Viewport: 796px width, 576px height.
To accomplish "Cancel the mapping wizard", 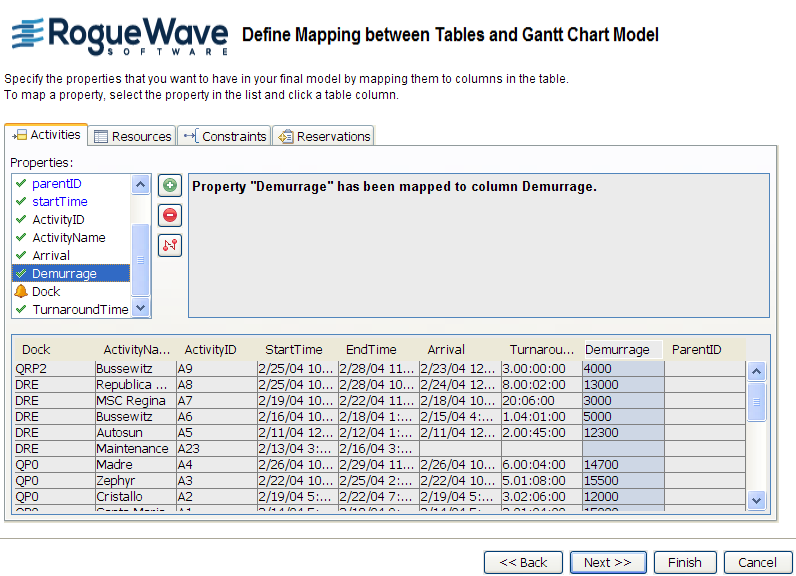I will [x=750, y=562].
